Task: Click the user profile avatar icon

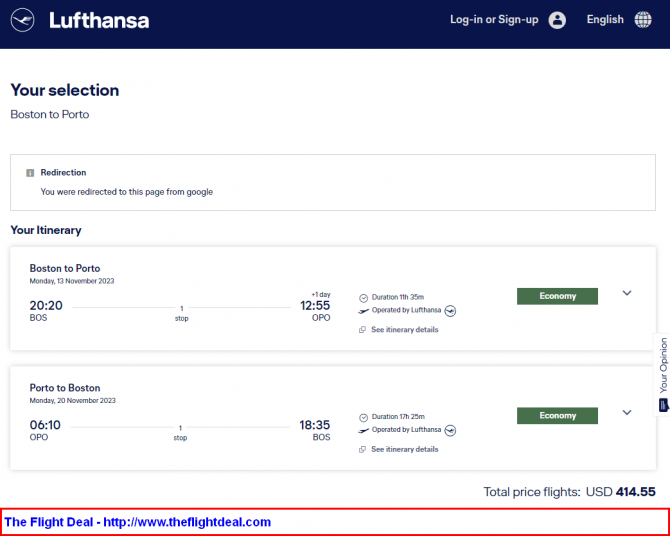Action: click(557, 20)
